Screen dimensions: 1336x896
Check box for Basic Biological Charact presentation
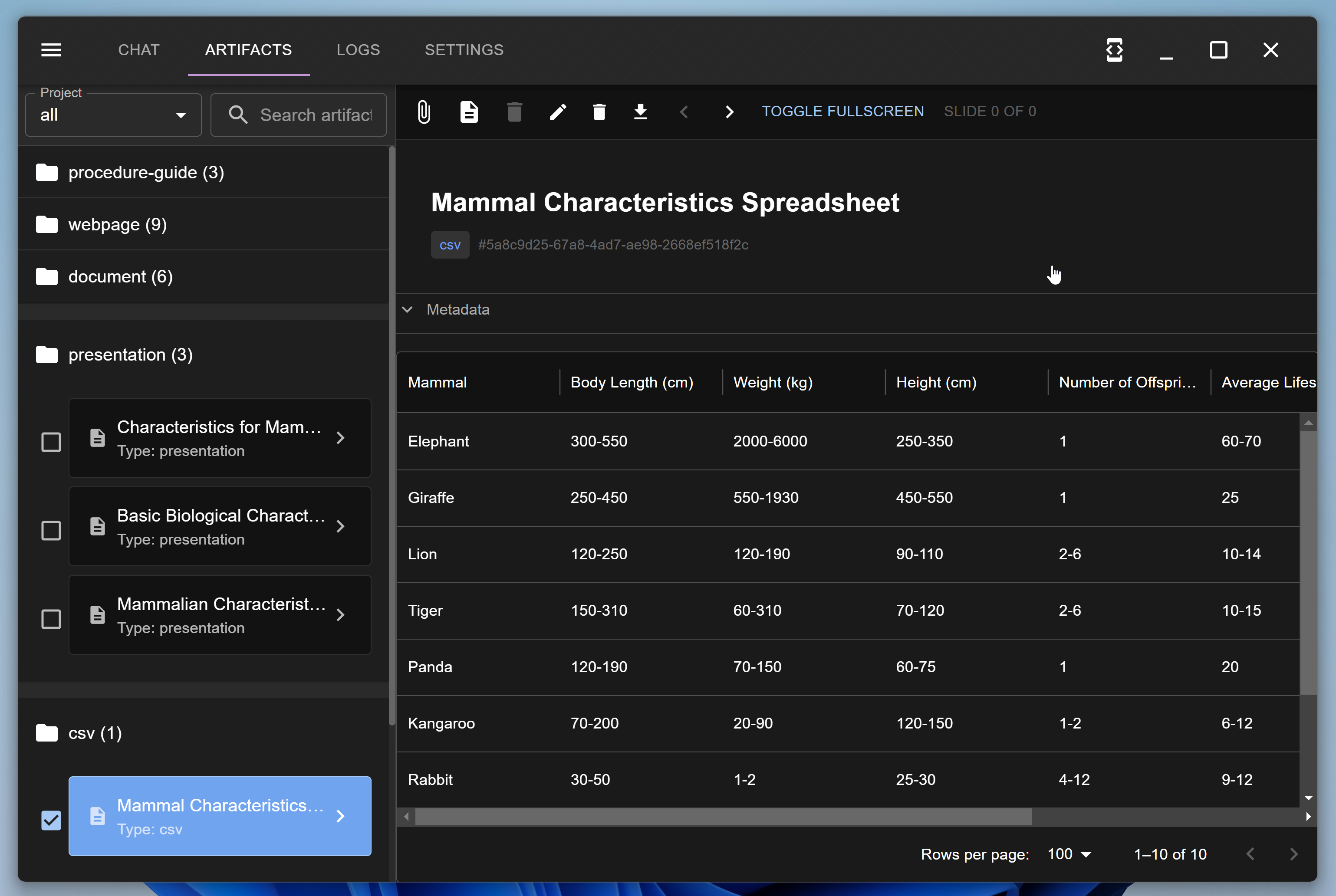[x=52, y=530]
